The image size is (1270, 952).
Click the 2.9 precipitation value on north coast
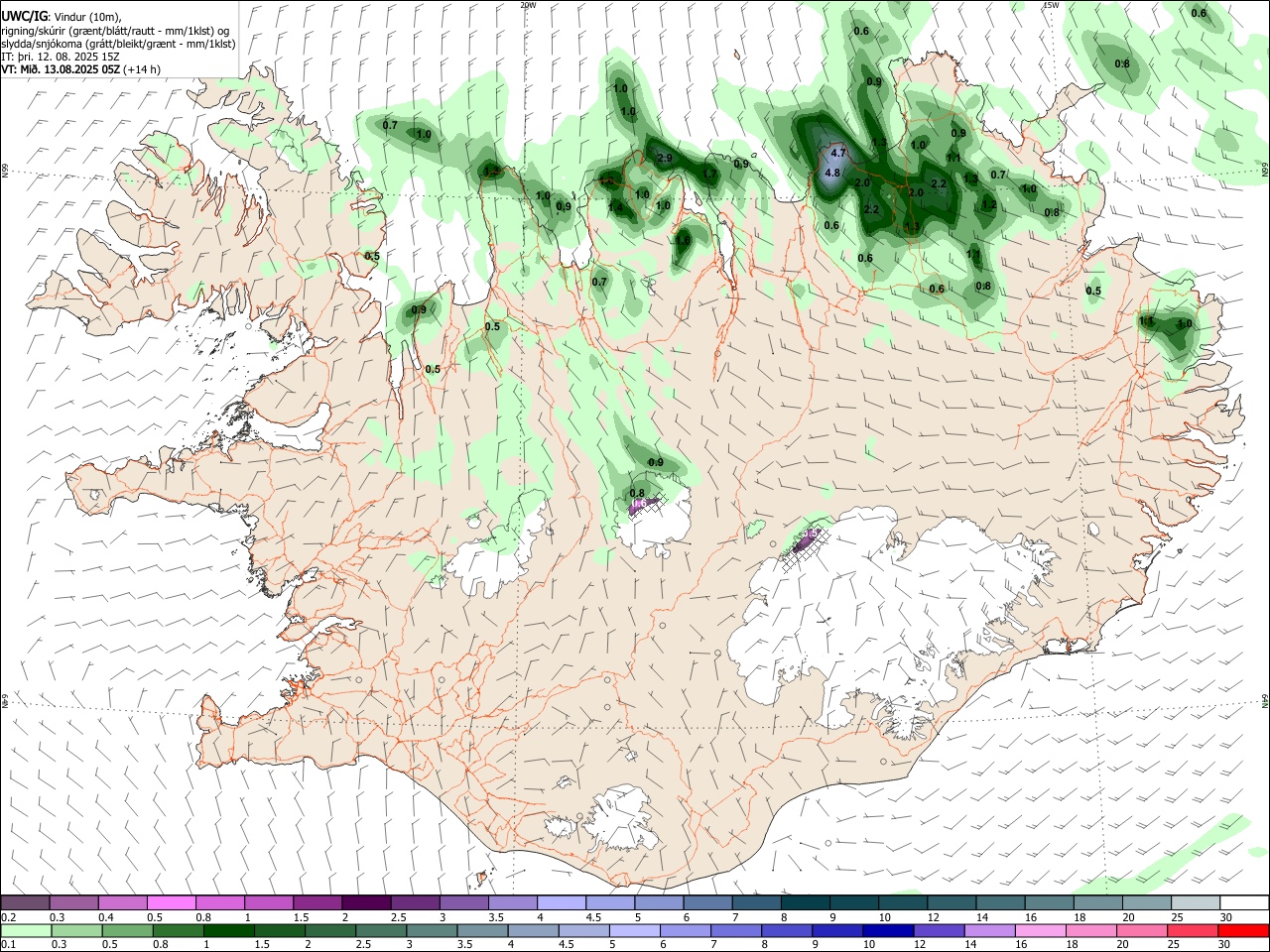(x=665, y=158)
